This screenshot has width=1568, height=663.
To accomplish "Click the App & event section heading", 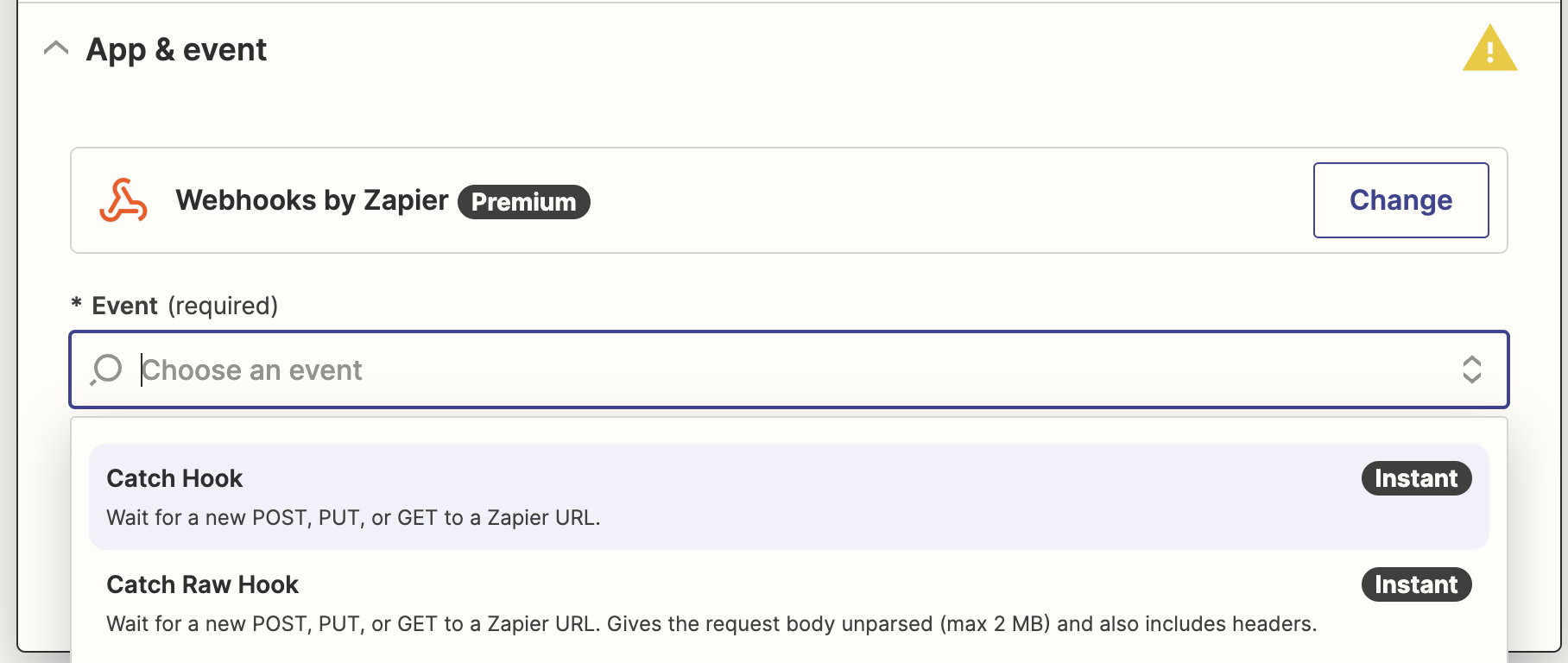I will point(176,50).
